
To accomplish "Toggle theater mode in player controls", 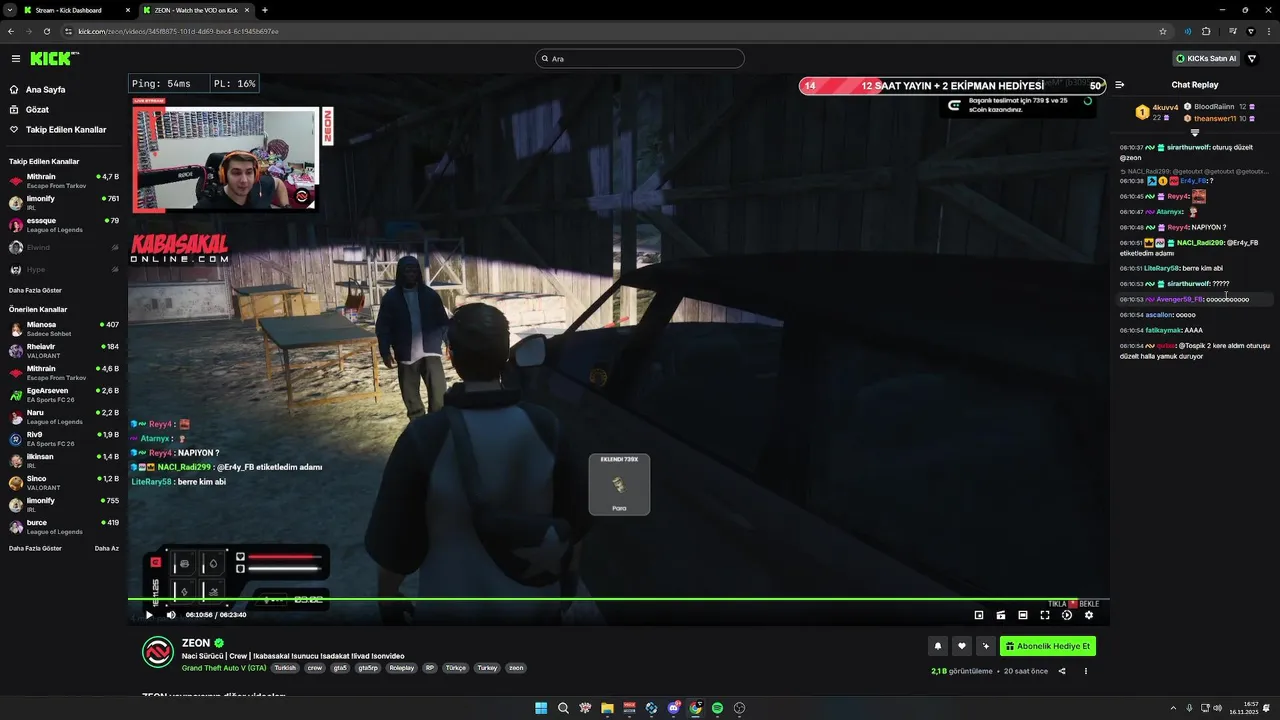I will tap(1023, 615).
